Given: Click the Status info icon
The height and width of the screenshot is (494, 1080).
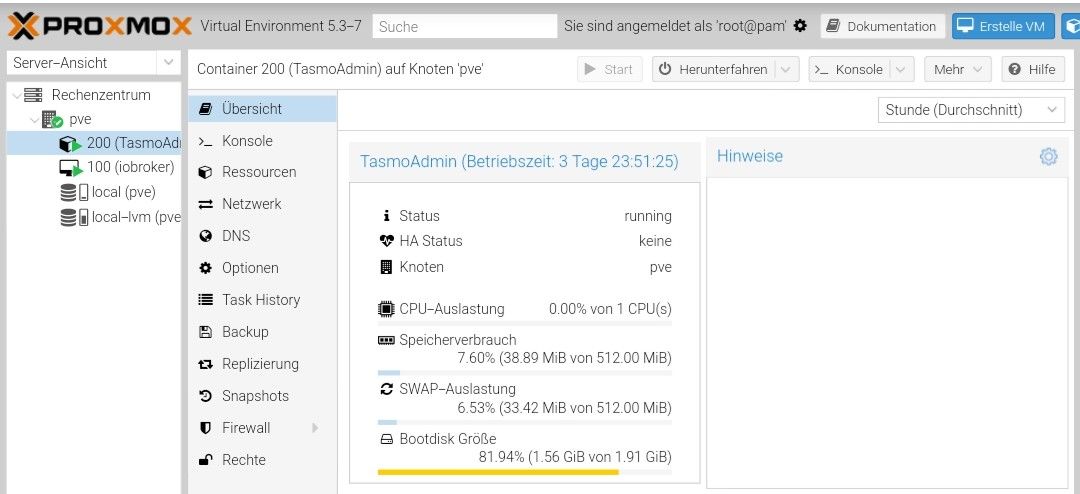Looking at the screenshot, I should point(386,216).
